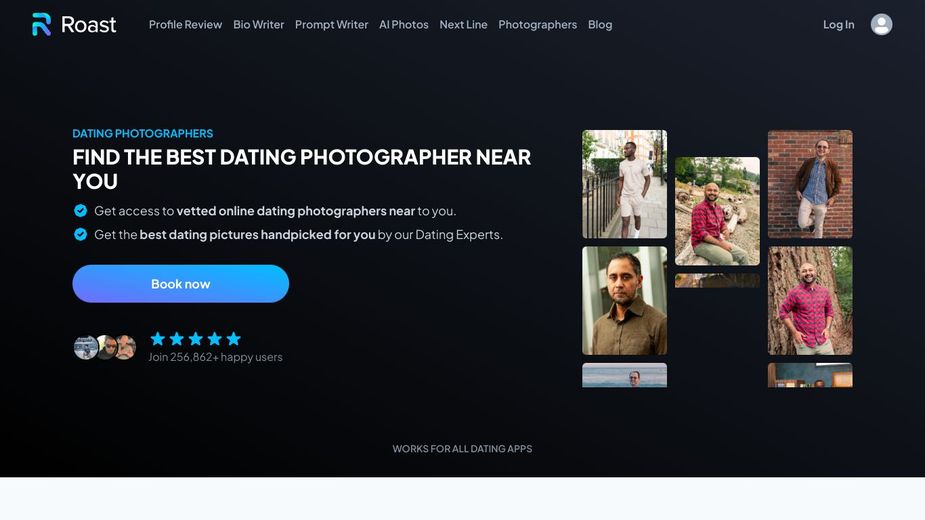This screenshot has width=925, height=520.
Task: Click the Roast logo icon
Action: click(42, 25)
